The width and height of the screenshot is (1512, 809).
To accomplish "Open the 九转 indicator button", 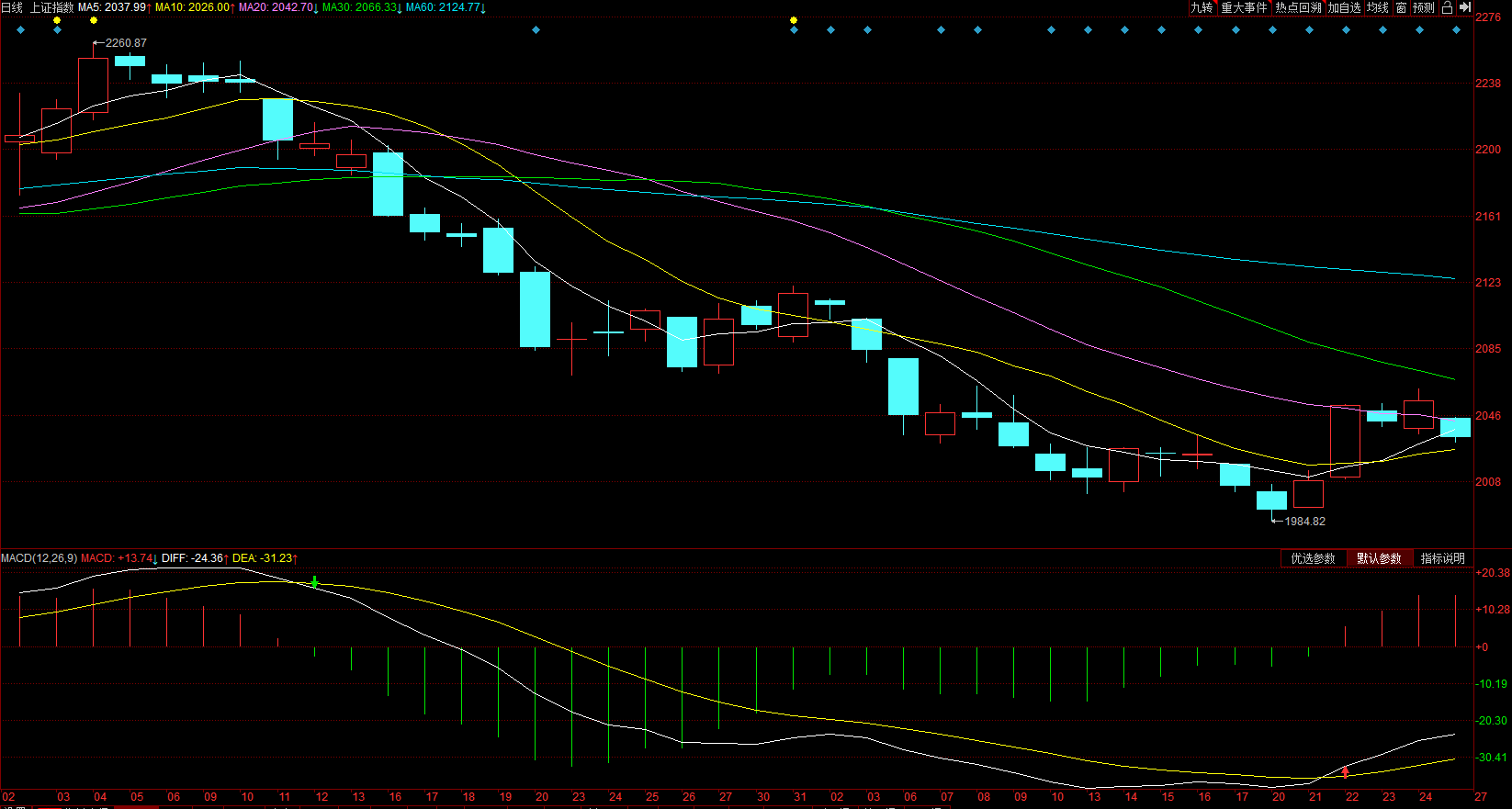I will pos(1202,7).
